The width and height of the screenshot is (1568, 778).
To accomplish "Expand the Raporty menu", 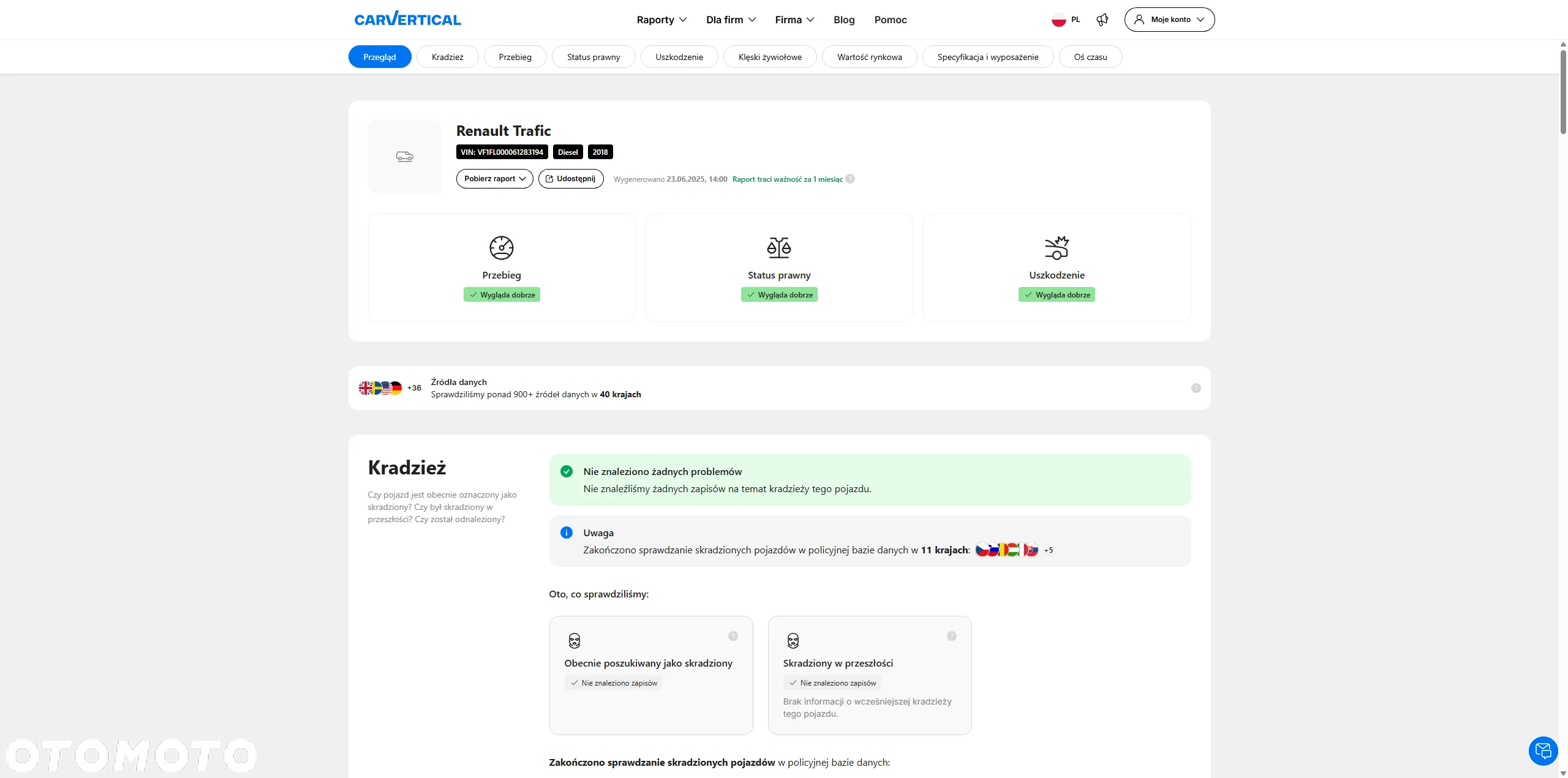I will point(661,20).
